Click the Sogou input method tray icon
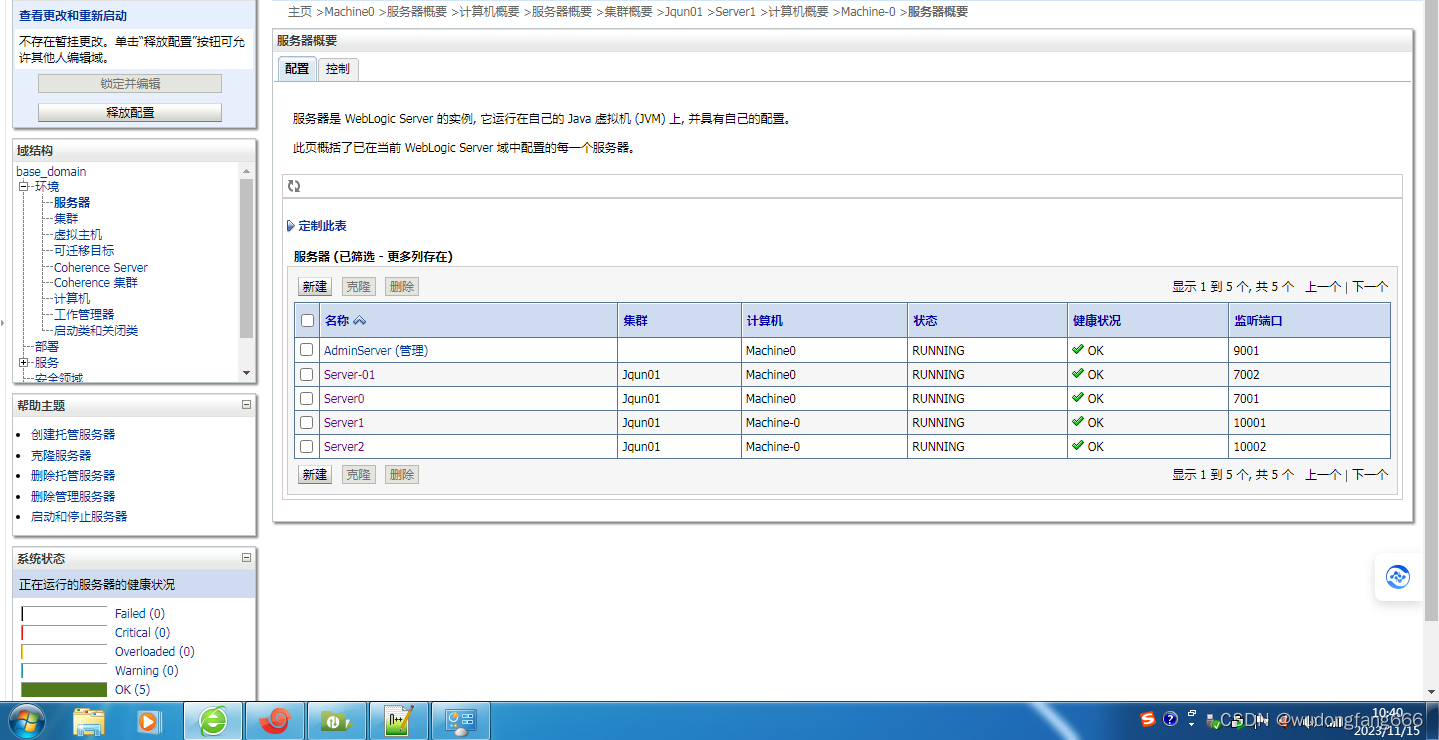This screenshot has height=740, width=1439. click(1148, 719)
